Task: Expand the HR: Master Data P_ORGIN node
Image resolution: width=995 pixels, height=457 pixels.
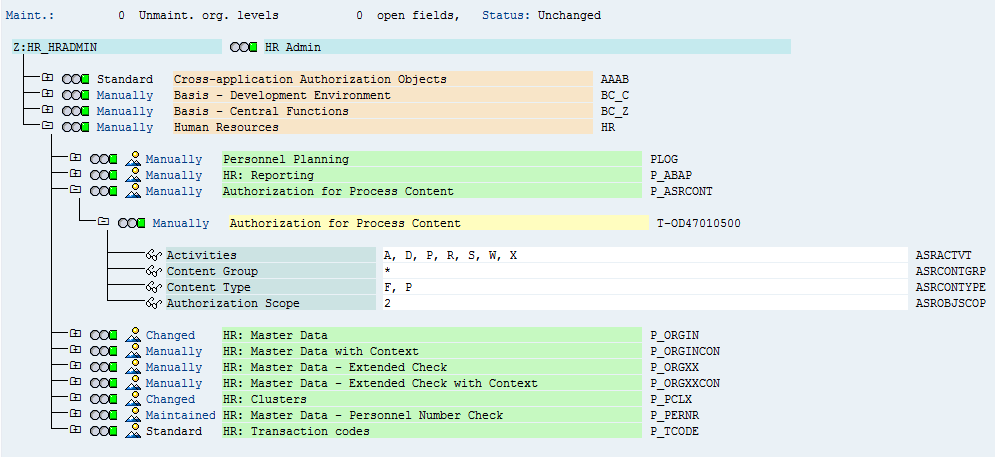Action: (x=75, y=333)
